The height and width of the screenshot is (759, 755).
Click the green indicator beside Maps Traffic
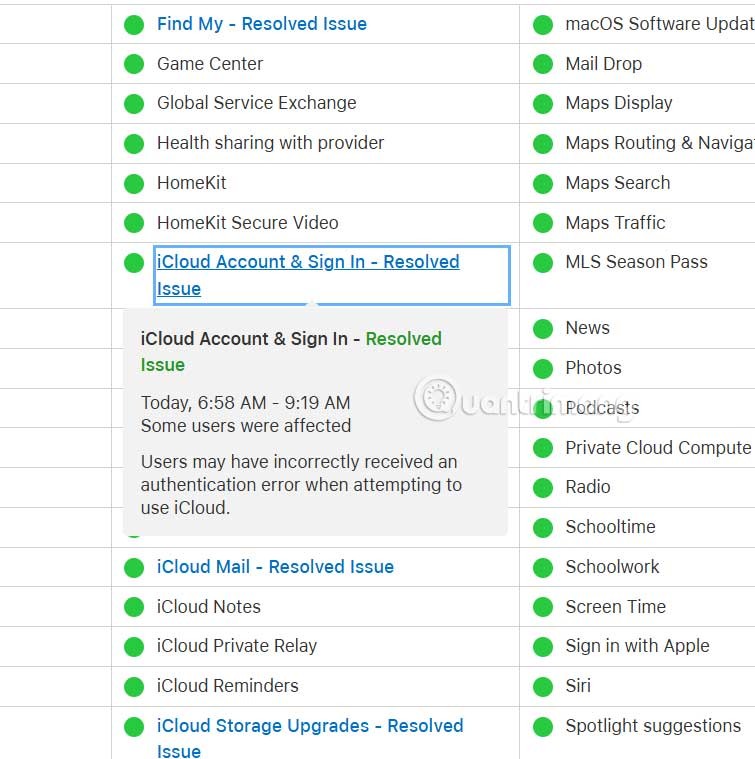pos(543,223)
